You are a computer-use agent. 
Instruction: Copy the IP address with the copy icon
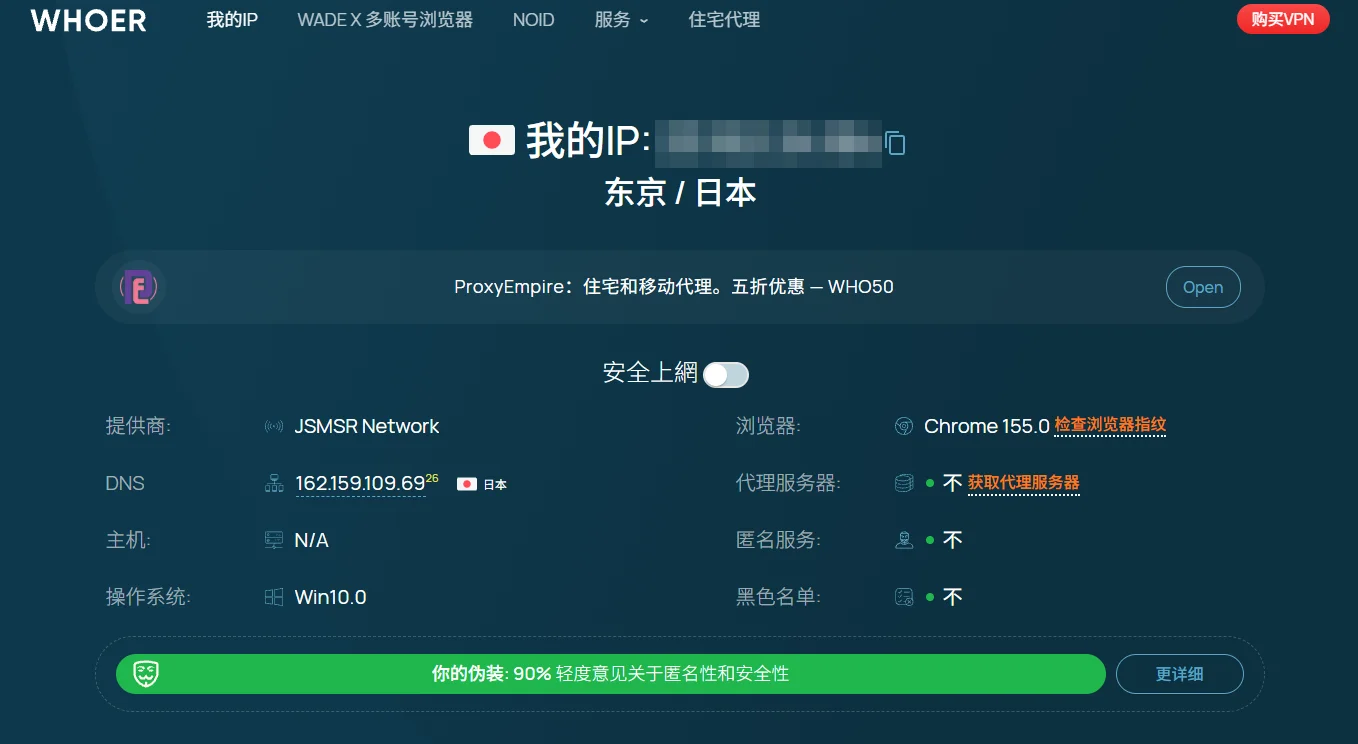pos(895,143)
